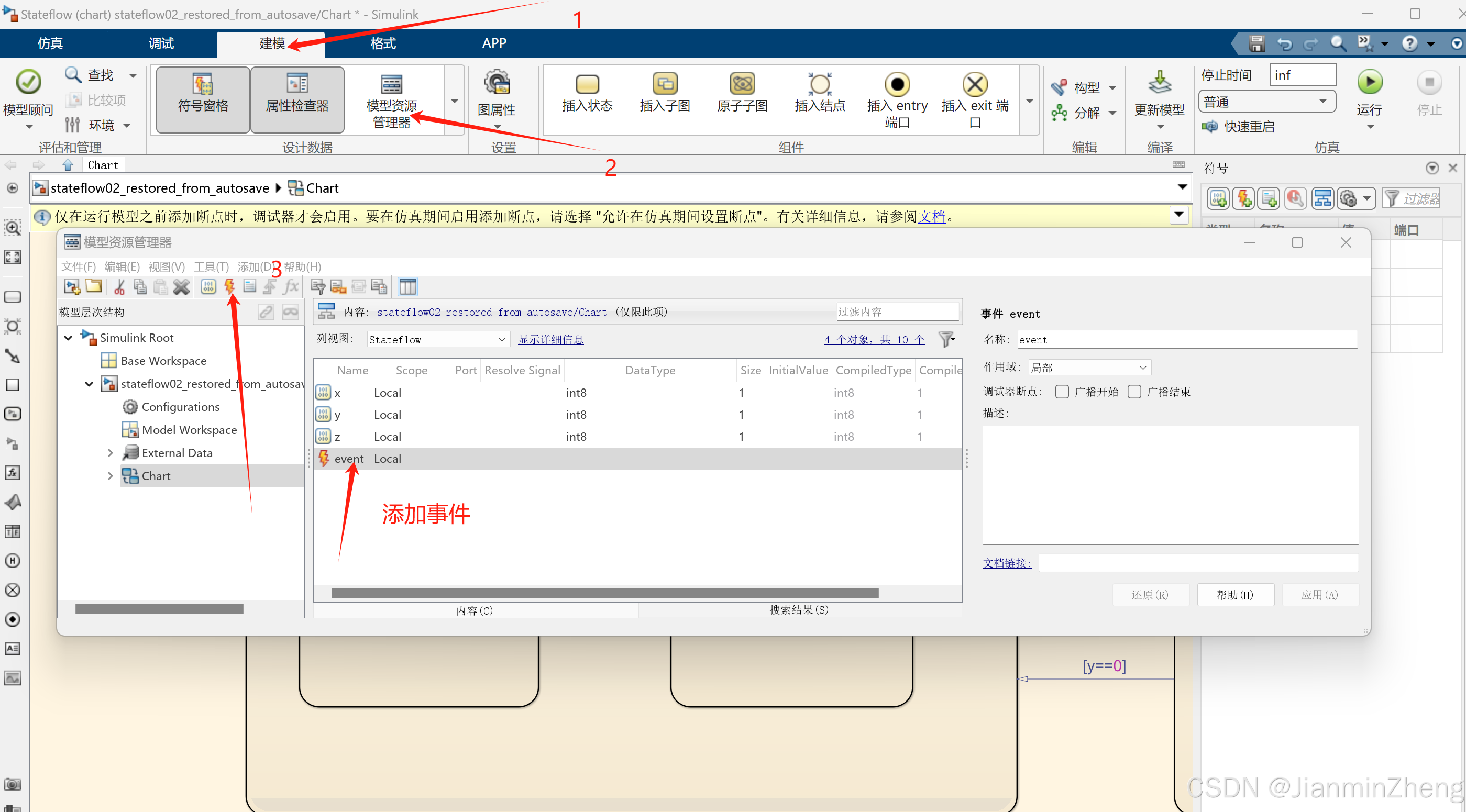Click the add event lightning toolbar icon
Viewport: 1466px width, 812px height.
coord(229,286)
